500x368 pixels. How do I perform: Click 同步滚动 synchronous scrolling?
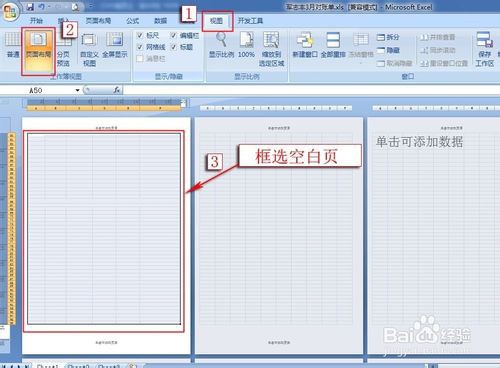pyautogui.click(x=438, y=50)
